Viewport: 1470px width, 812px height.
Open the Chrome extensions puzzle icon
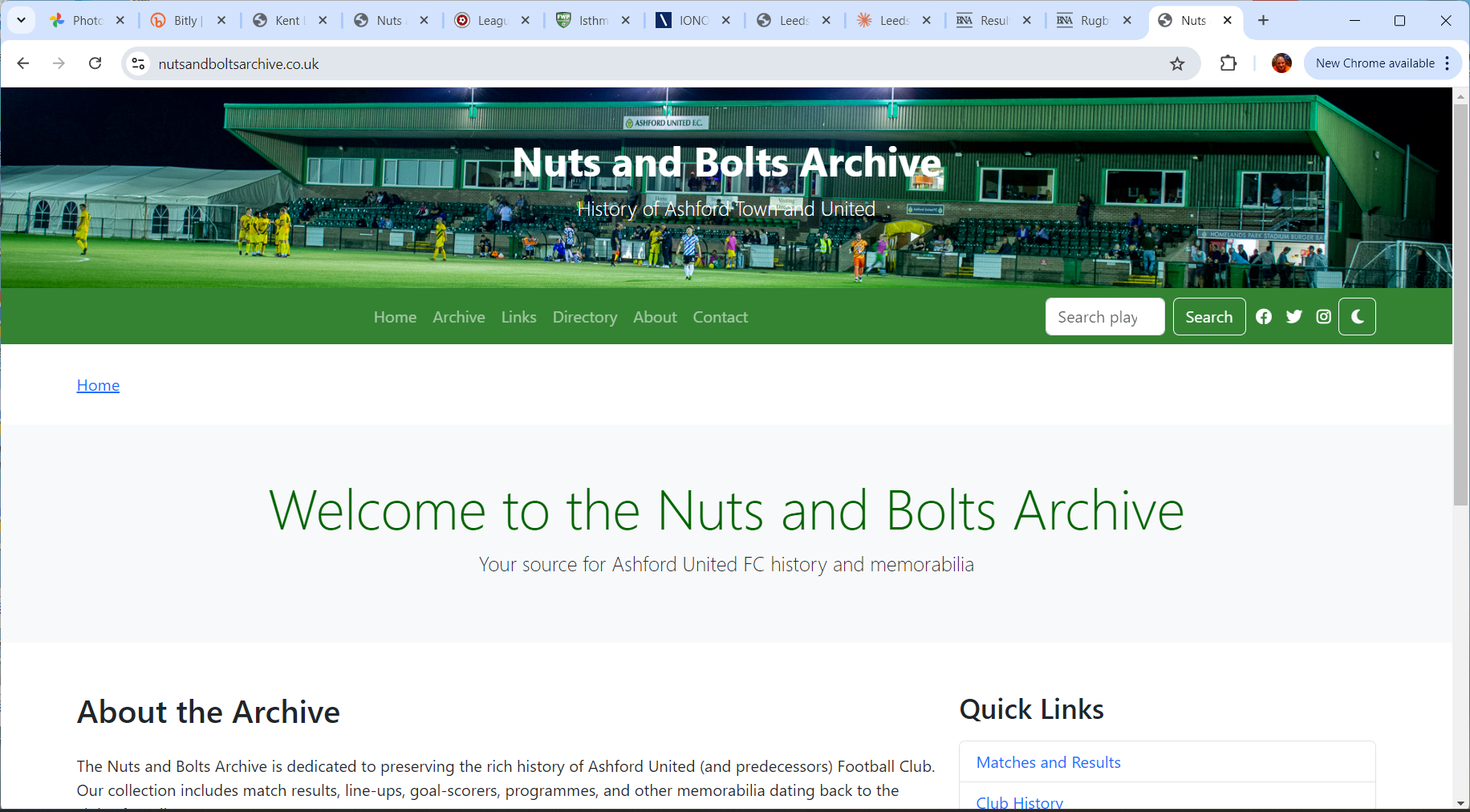pyautogui.click(x=1228, y=63)
